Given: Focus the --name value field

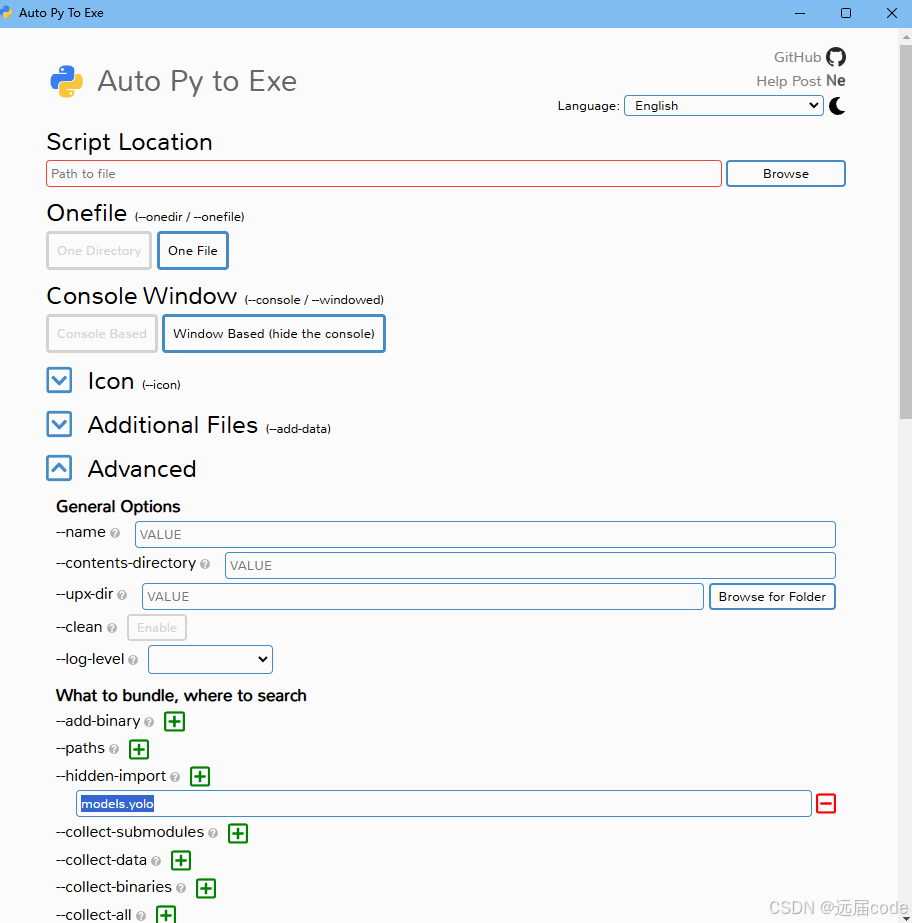Looking at the screenshot, I should pos(485,534).
